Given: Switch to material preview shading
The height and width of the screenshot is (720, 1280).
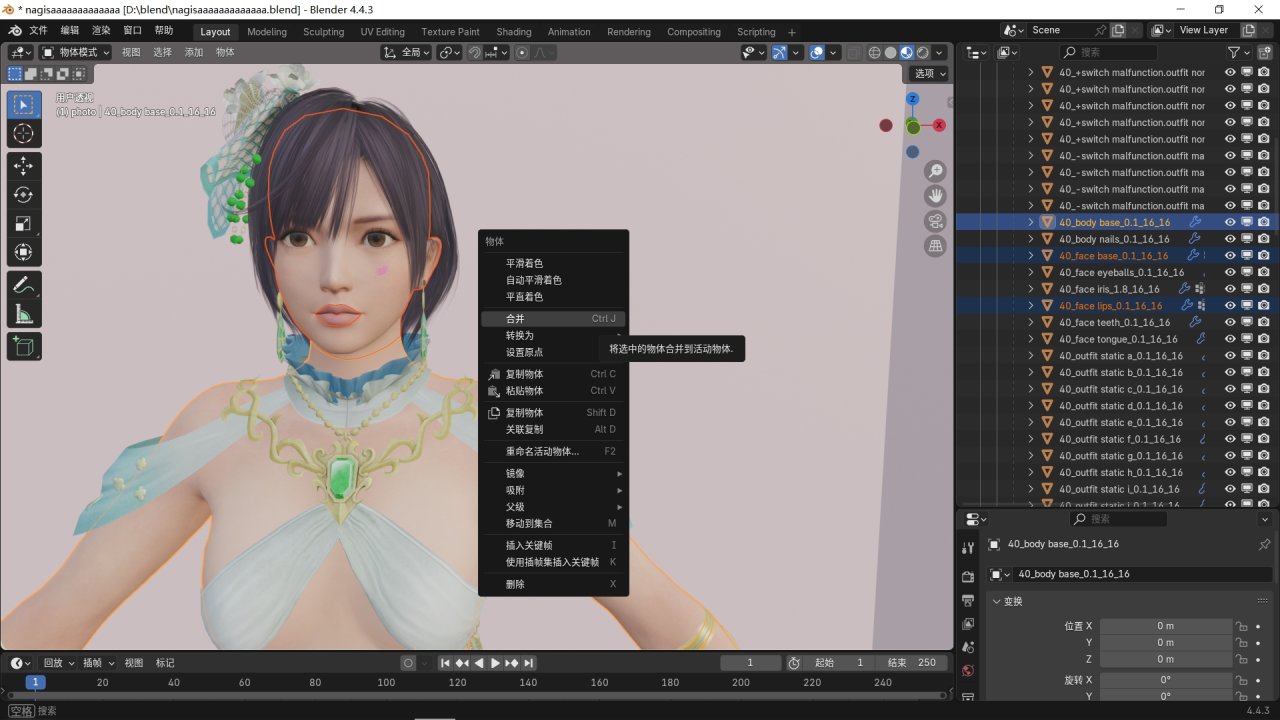Looking at the screenshot, I should tap(906, 52).
